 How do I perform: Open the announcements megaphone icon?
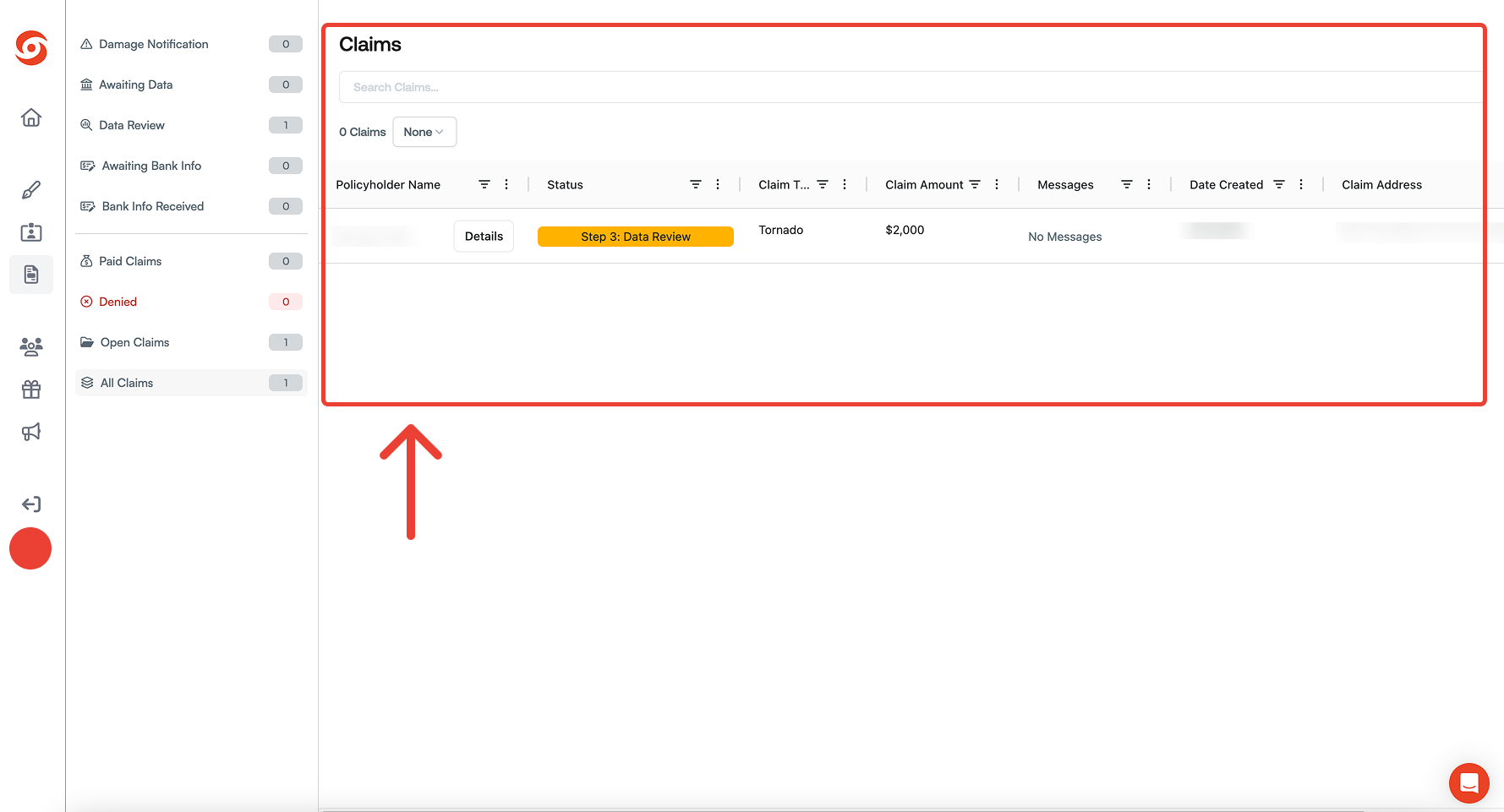(30, 432)
